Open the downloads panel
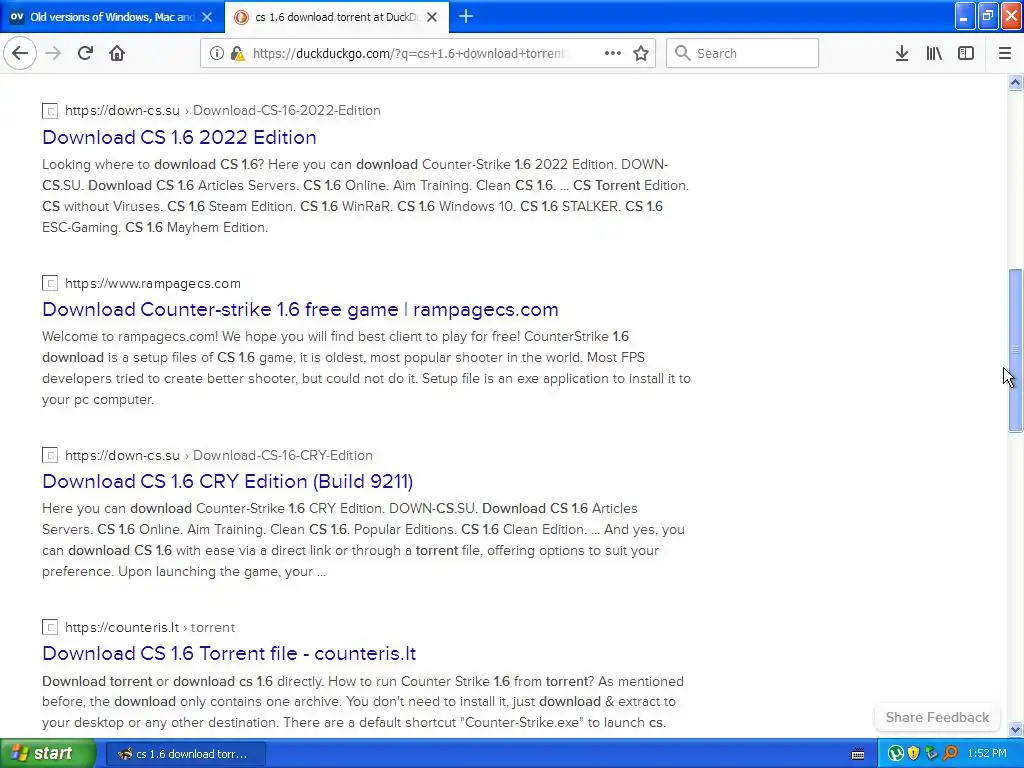1024x768 pixels. click(x=902, y=54)
